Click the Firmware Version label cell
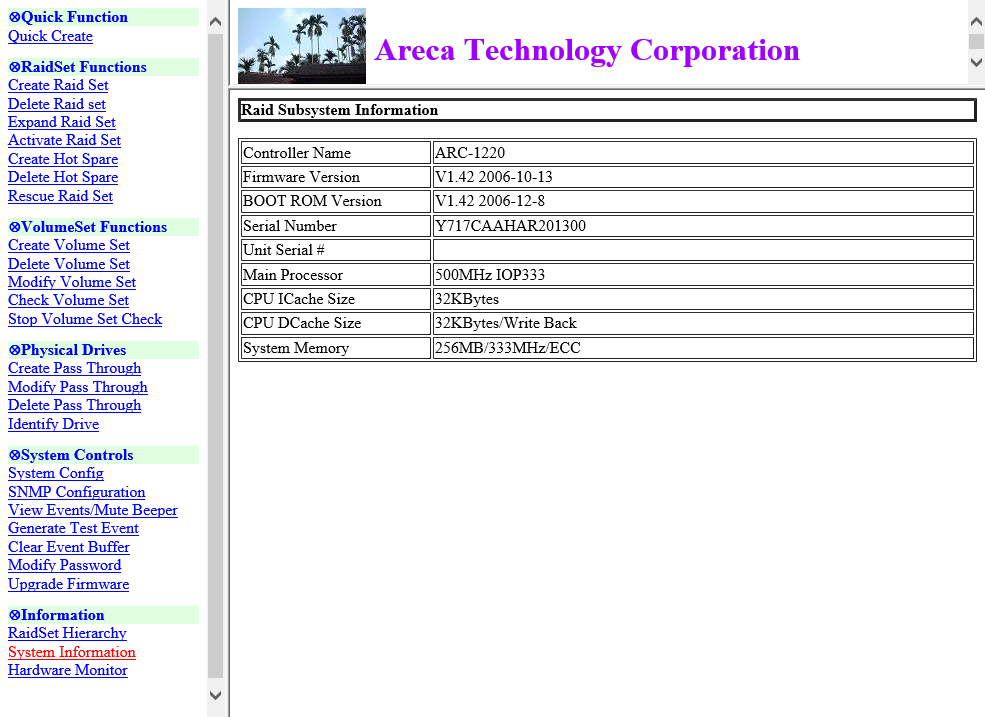Viewport: 985px width, 717px height. [335, 177]
